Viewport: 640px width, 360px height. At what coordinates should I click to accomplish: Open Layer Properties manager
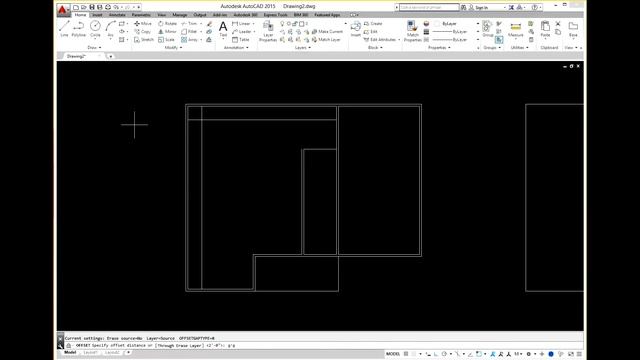point(268,31)
